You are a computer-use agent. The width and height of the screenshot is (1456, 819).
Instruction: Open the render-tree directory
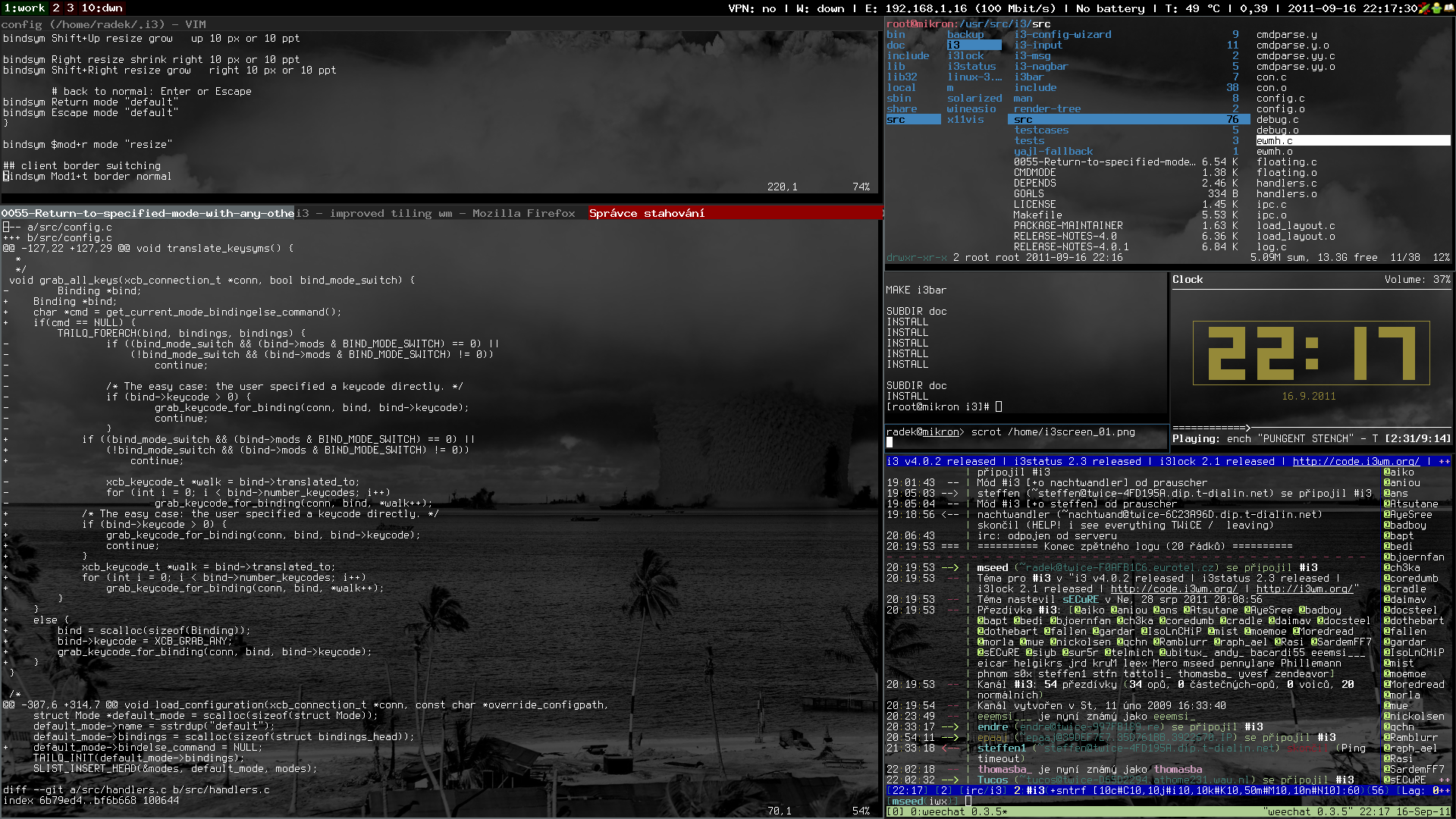[x=1046, y=109]
